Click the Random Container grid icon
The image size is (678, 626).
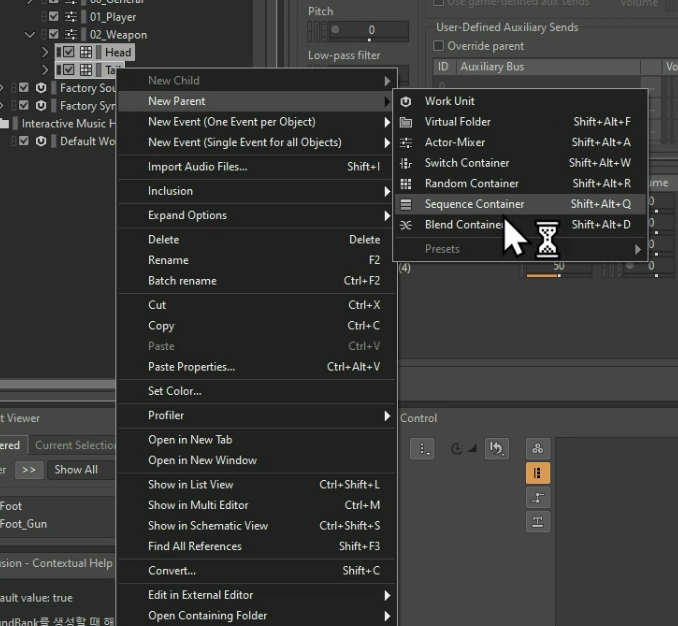click(406, 184)
